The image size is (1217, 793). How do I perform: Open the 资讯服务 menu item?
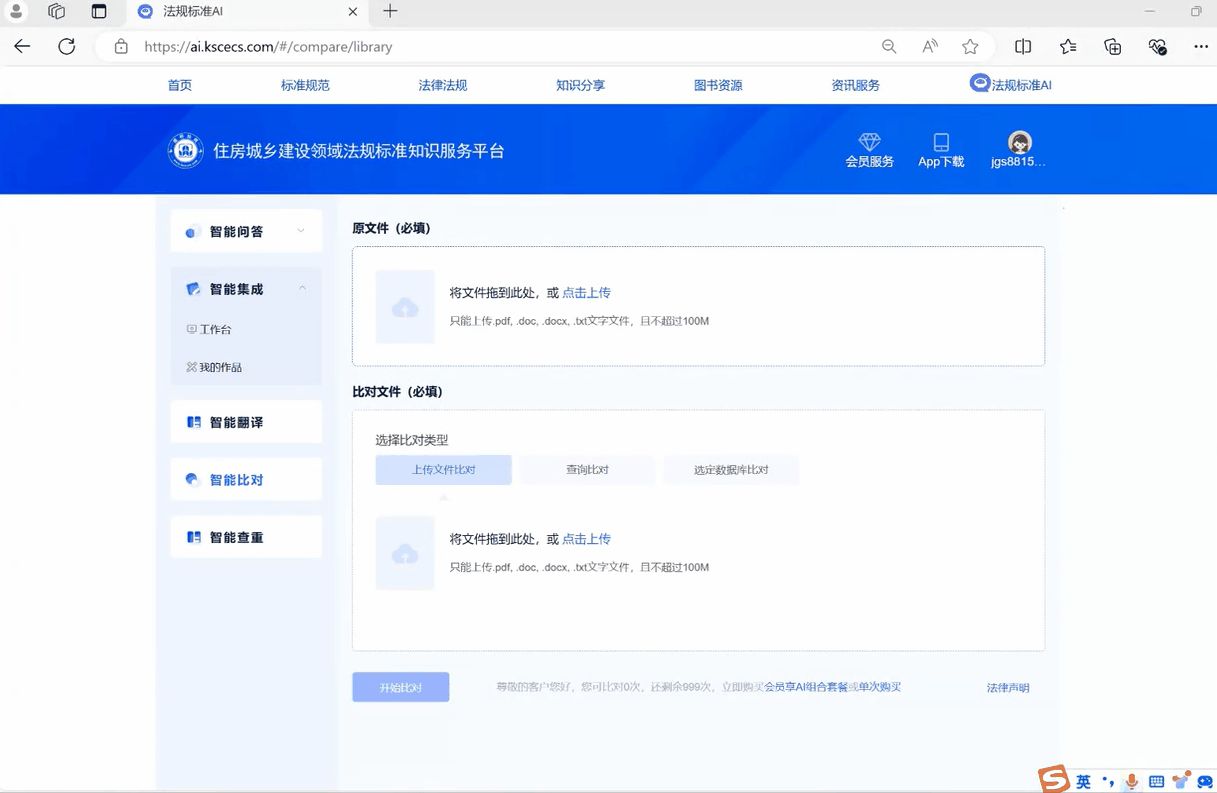click(x=856, y=85)
